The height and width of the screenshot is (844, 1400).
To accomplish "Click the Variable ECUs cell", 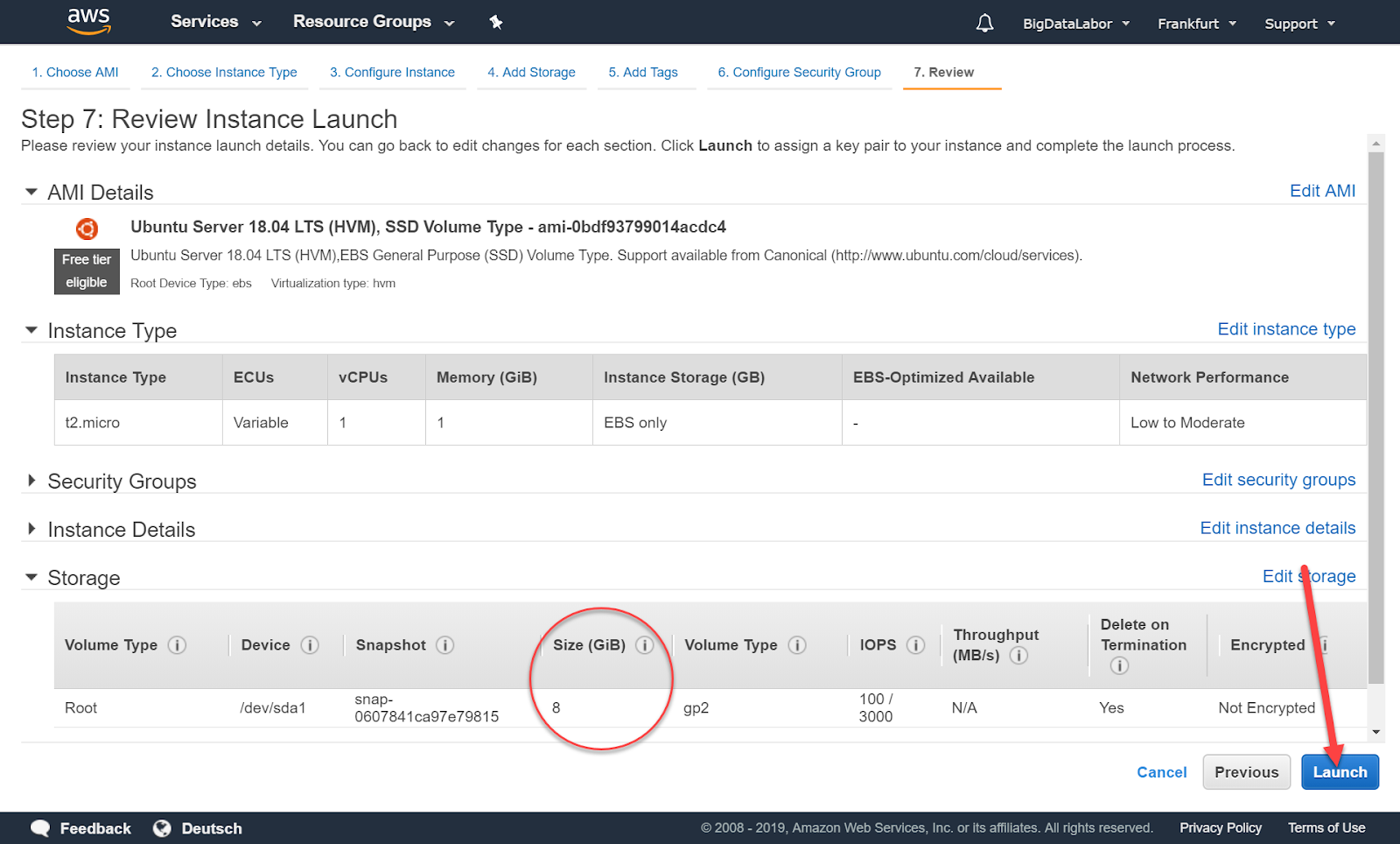I will [275, 423].
